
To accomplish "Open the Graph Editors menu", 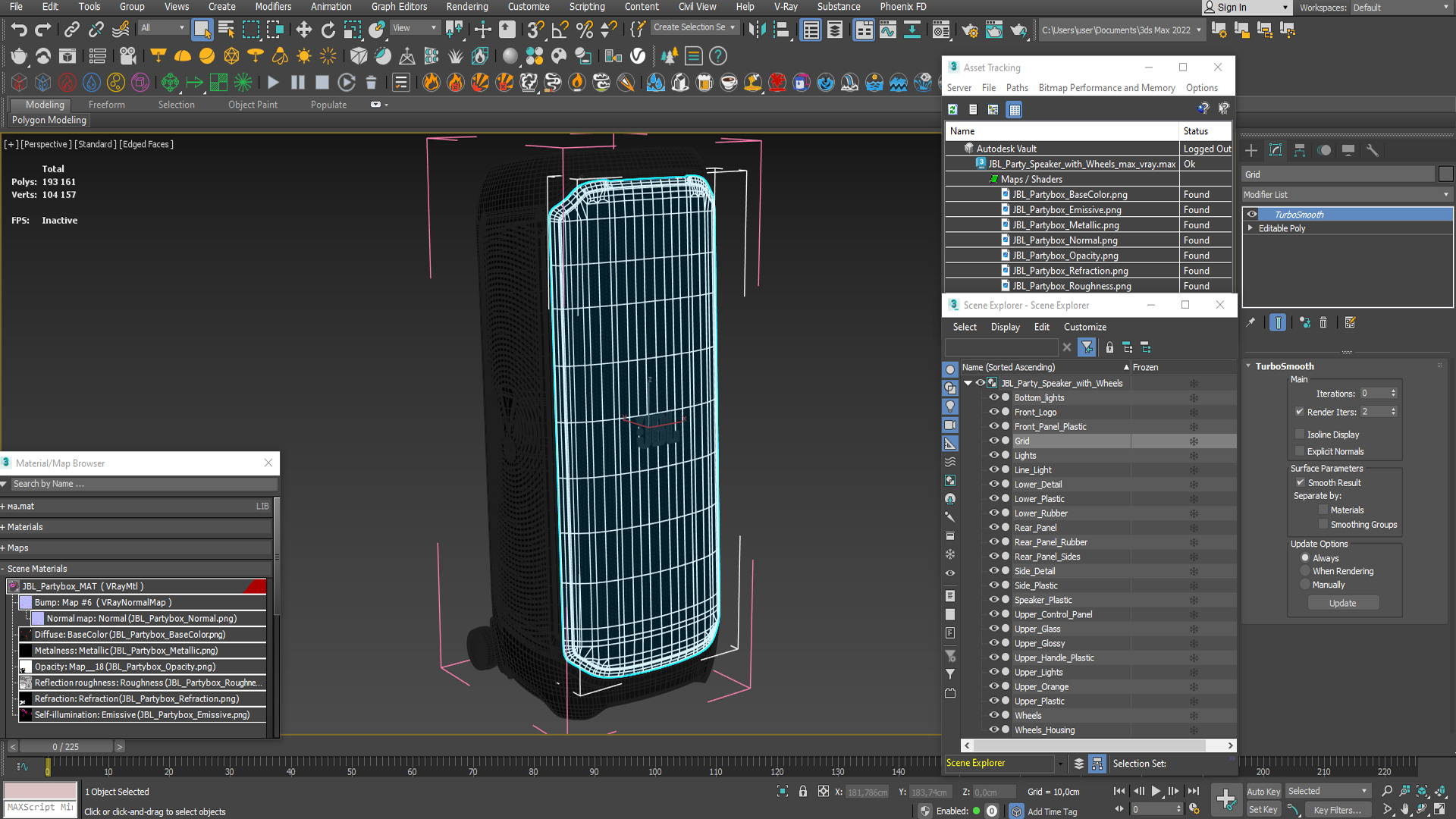I will point(399,7).
